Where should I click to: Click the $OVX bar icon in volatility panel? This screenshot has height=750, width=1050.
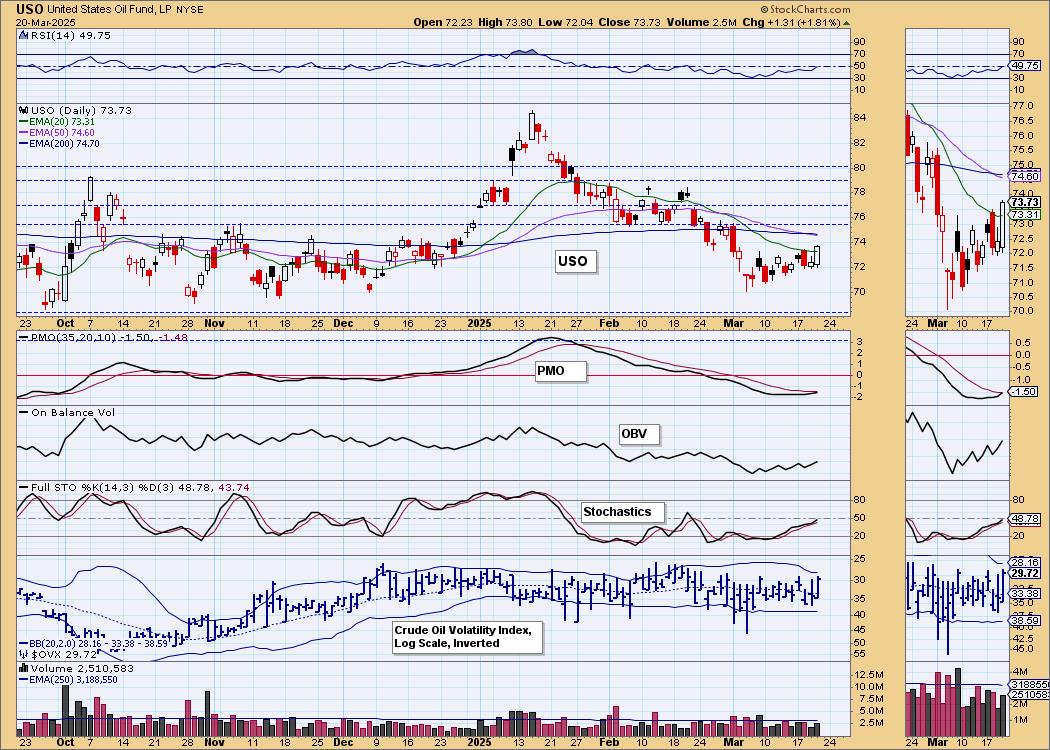(23, 653)
